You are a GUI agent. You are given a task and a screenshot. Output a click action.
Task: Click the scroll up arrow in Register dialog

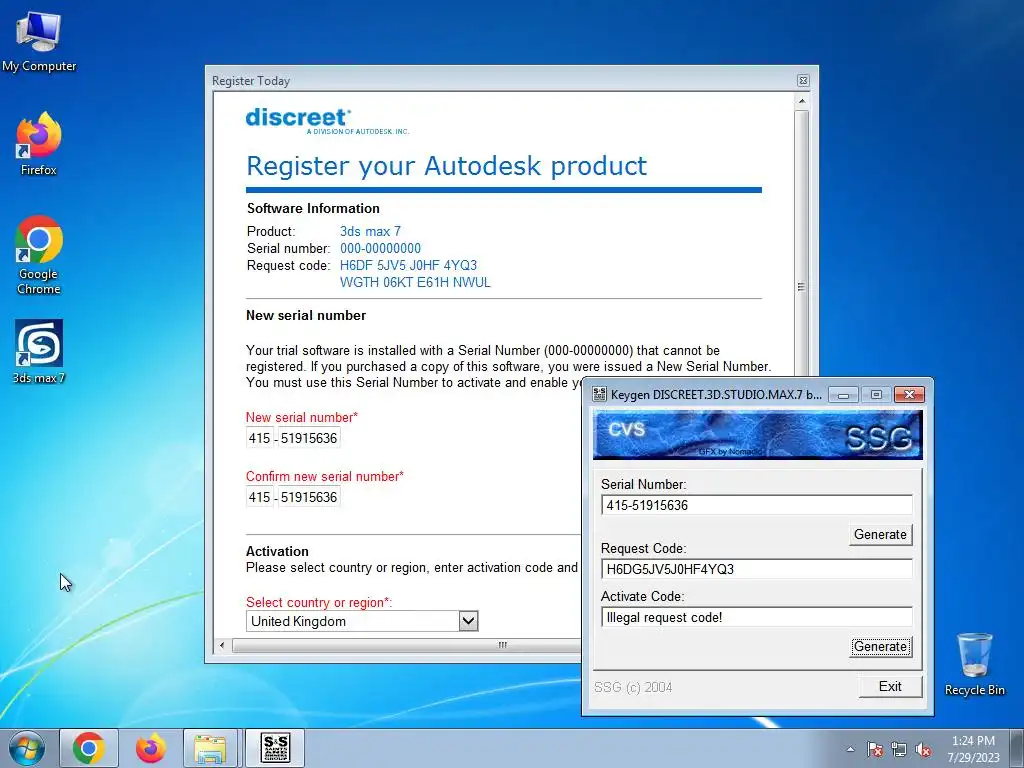pyautogui.click(x=802, y=101)
